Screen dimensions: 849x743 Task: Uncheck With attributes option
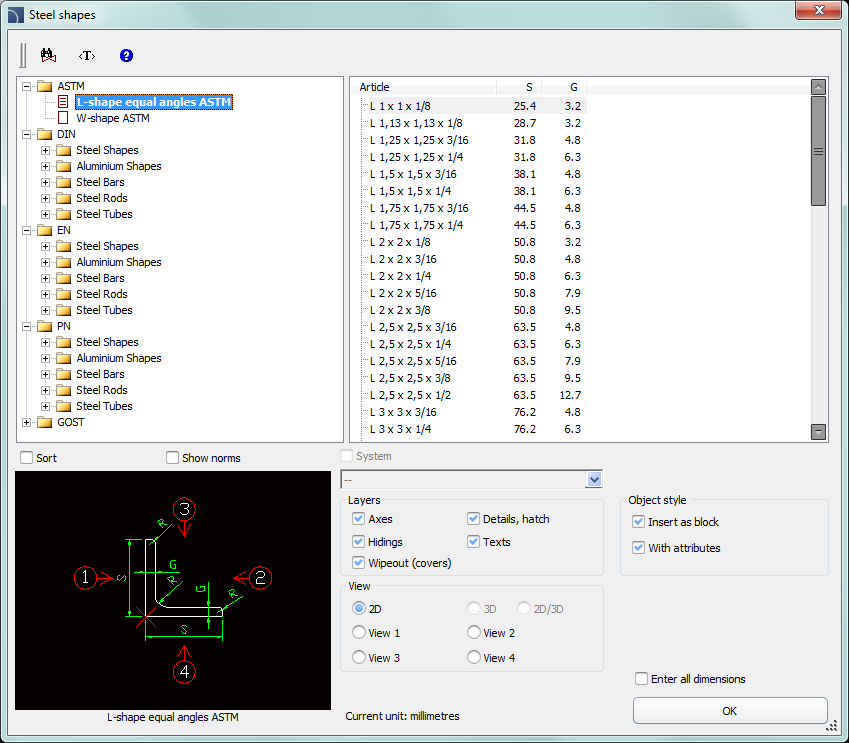(638, 548)
